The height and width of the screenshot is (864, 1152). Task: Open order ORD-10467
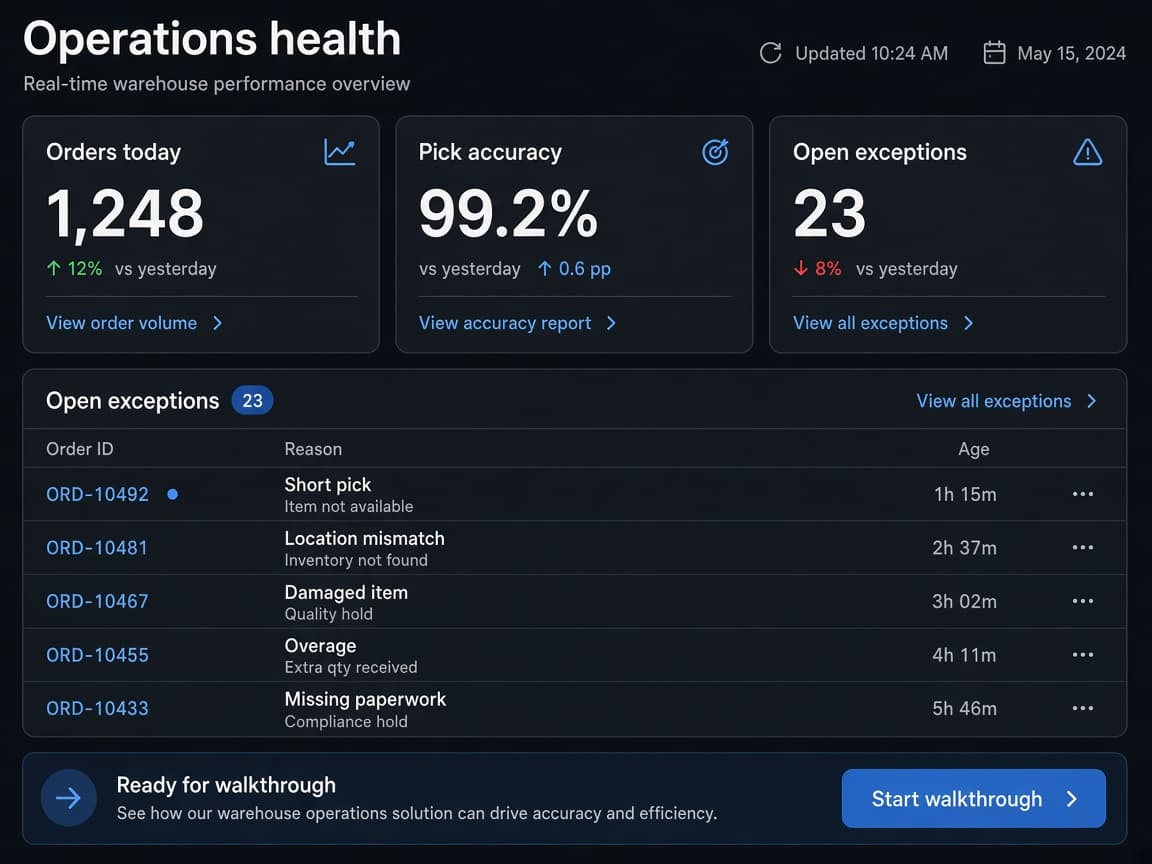pos(97,602)
